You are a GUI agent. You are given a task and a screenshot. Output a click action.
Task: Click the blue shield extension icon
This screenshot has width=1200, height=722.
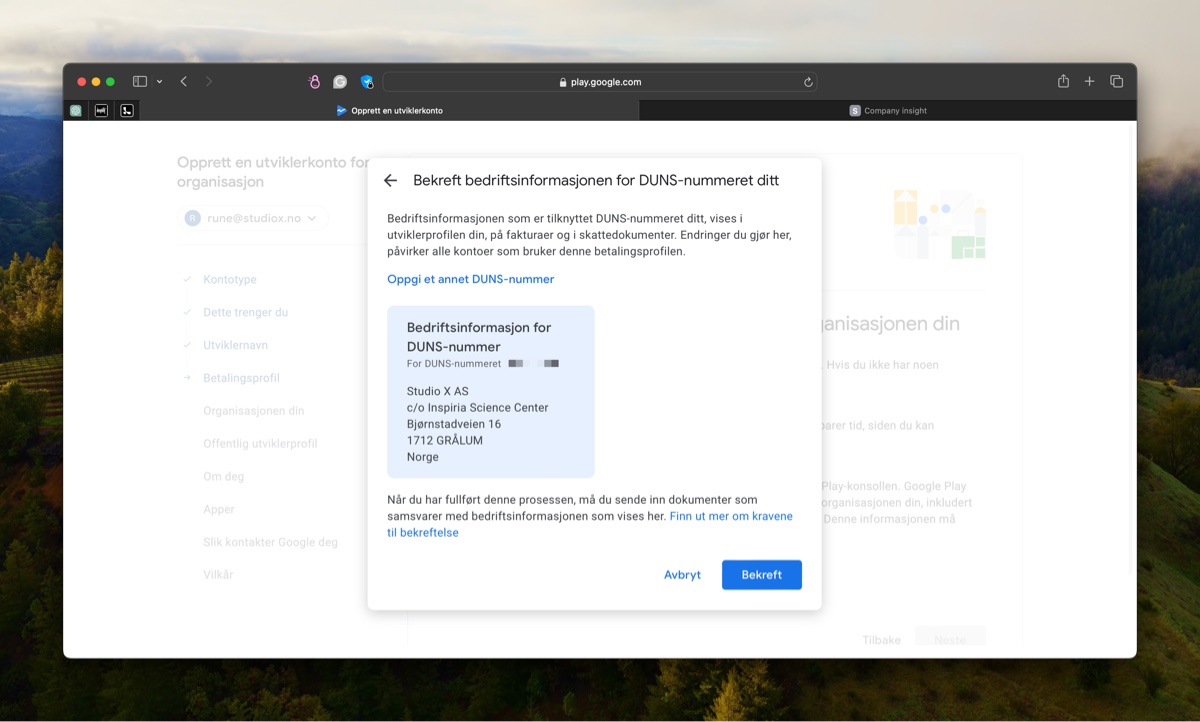(x=367, y=82)
